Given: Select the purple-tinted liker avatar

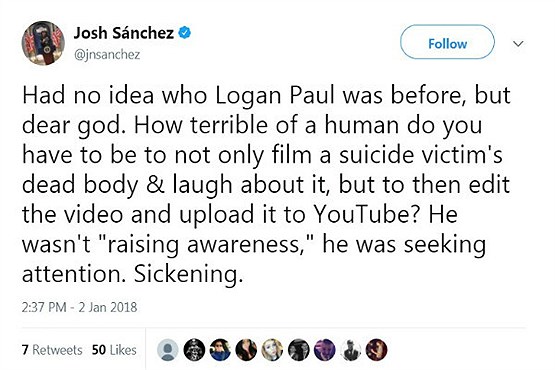Looking at the screenshot, I should point(325,350).
